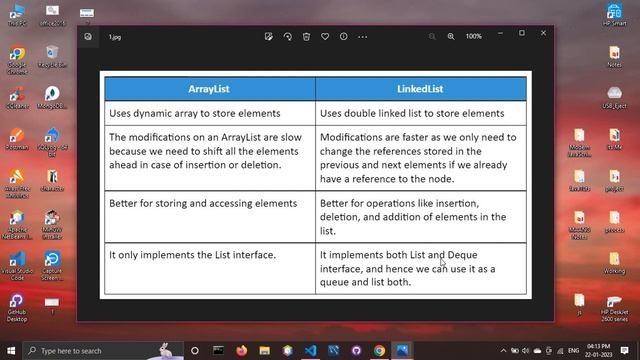Add photo to favorites with heart icon

click(x=325, y=37)
